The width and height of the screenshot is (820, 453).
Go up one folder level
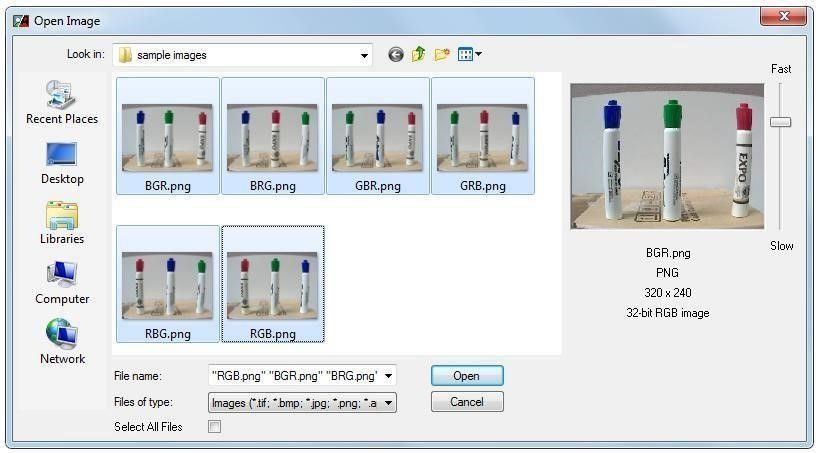coord(418,54)
